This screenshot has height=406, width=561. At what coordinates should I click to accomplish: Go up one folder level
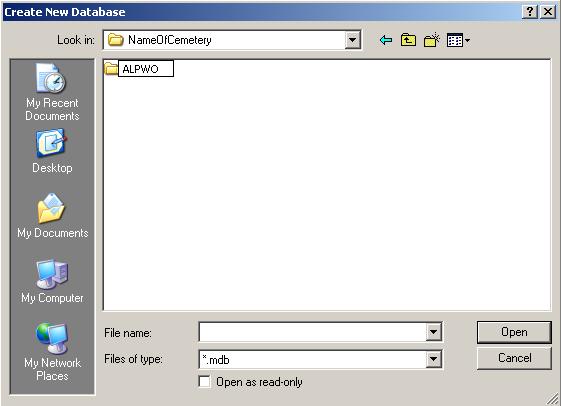(408, 40)
